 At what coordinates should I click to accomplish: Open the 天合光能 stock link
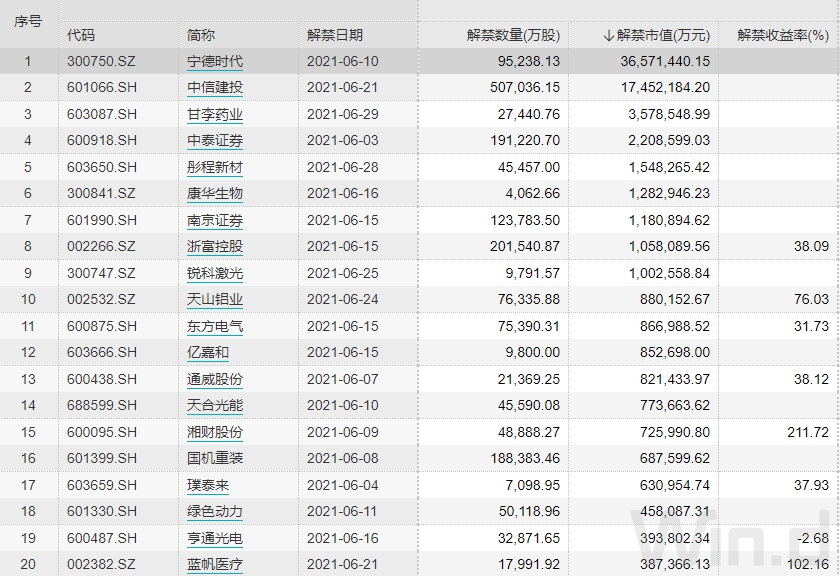215,406
